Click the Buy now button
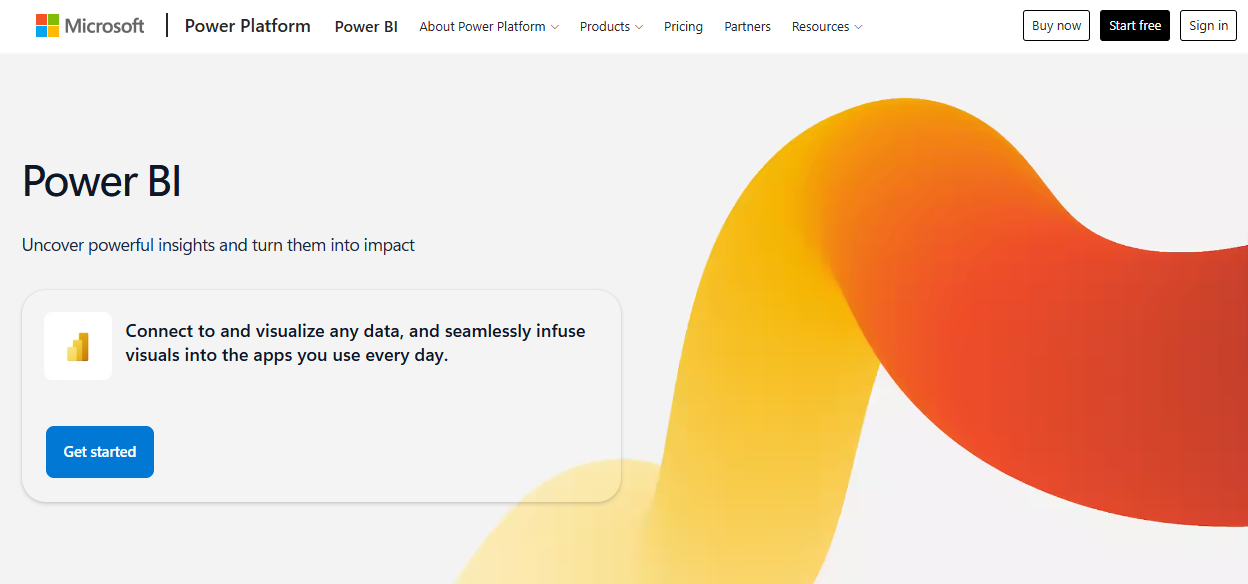Viewport: 1248px width, 584px height. click(1056, 26)
